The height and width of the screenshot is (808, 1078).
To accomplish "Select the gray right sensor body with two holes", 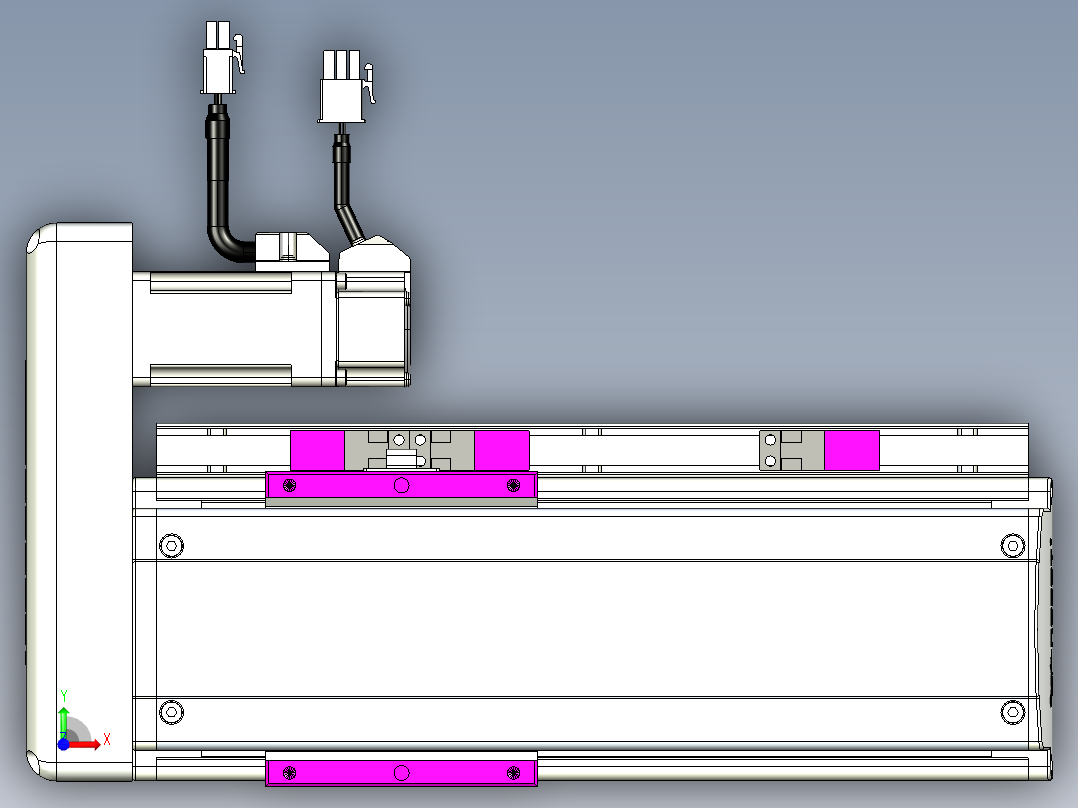I will click(x=791, y=451).
